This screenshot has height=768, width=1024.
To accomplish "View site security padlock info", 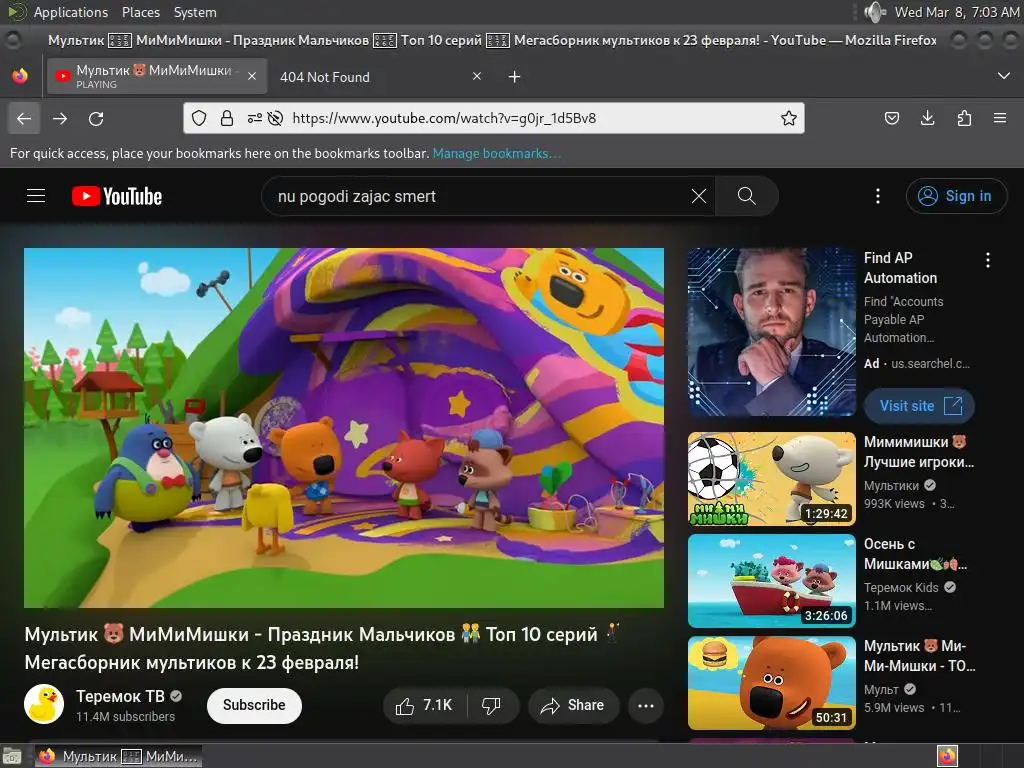I will coord(227,118).
